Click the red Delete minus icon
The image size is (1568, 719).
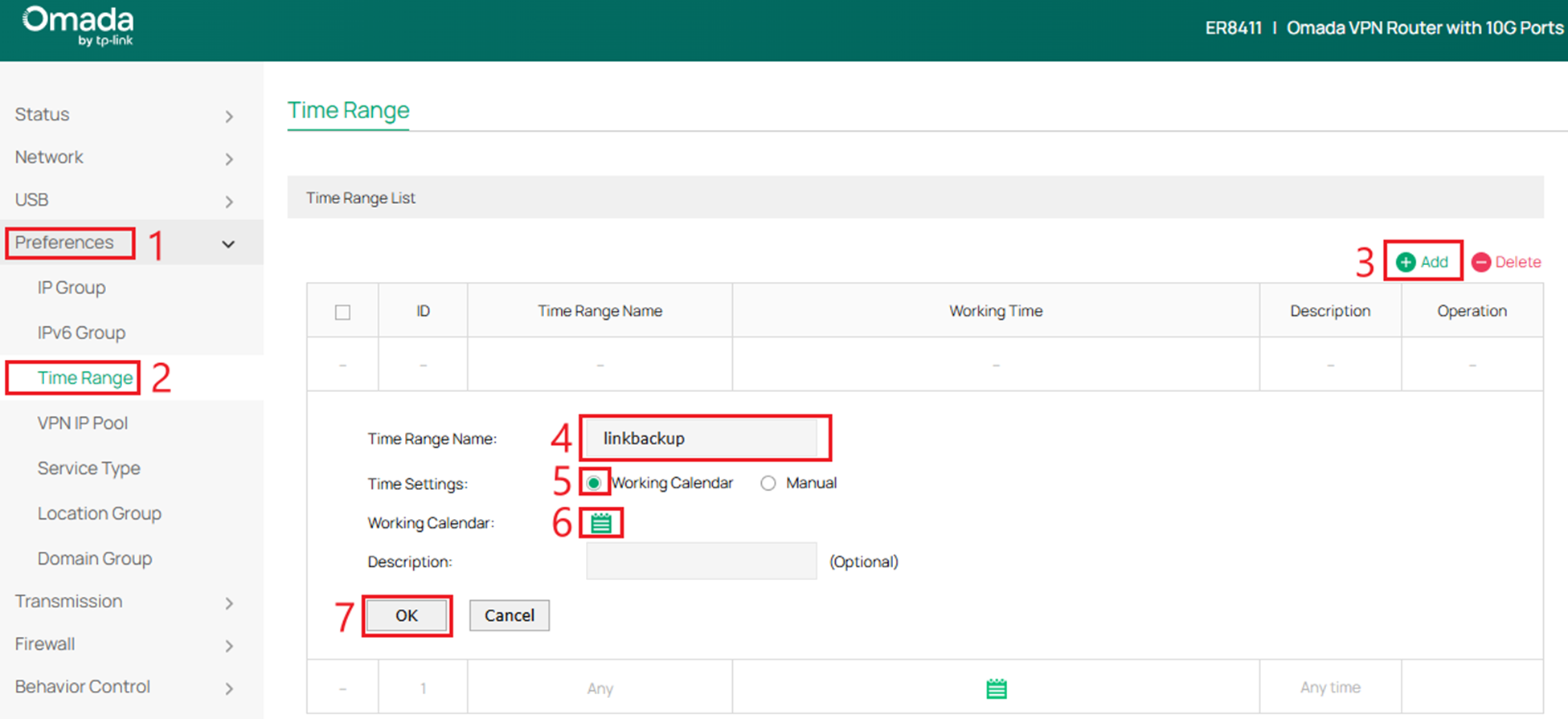1481,262
